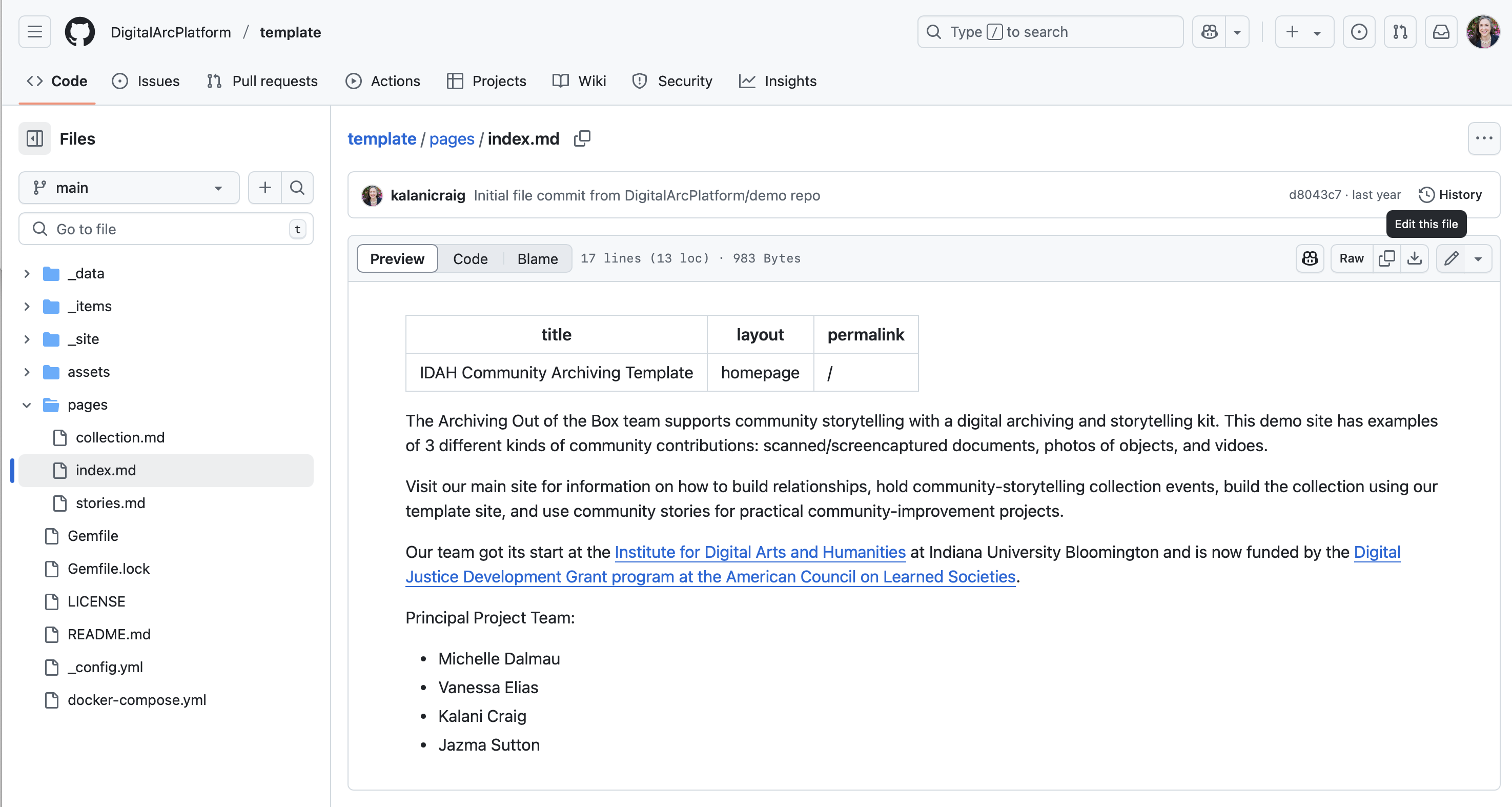Go to the Code tab
1512x807 pixels.
pos(57,81)
